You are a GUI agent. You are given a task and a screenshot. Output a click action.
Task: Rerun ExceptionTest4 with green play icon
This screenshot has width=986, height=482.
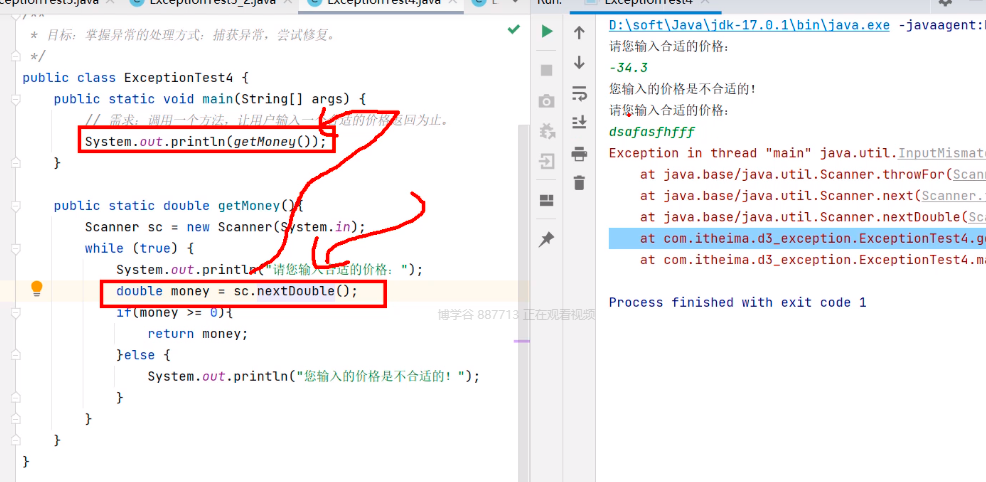click(x=547, y=31)
